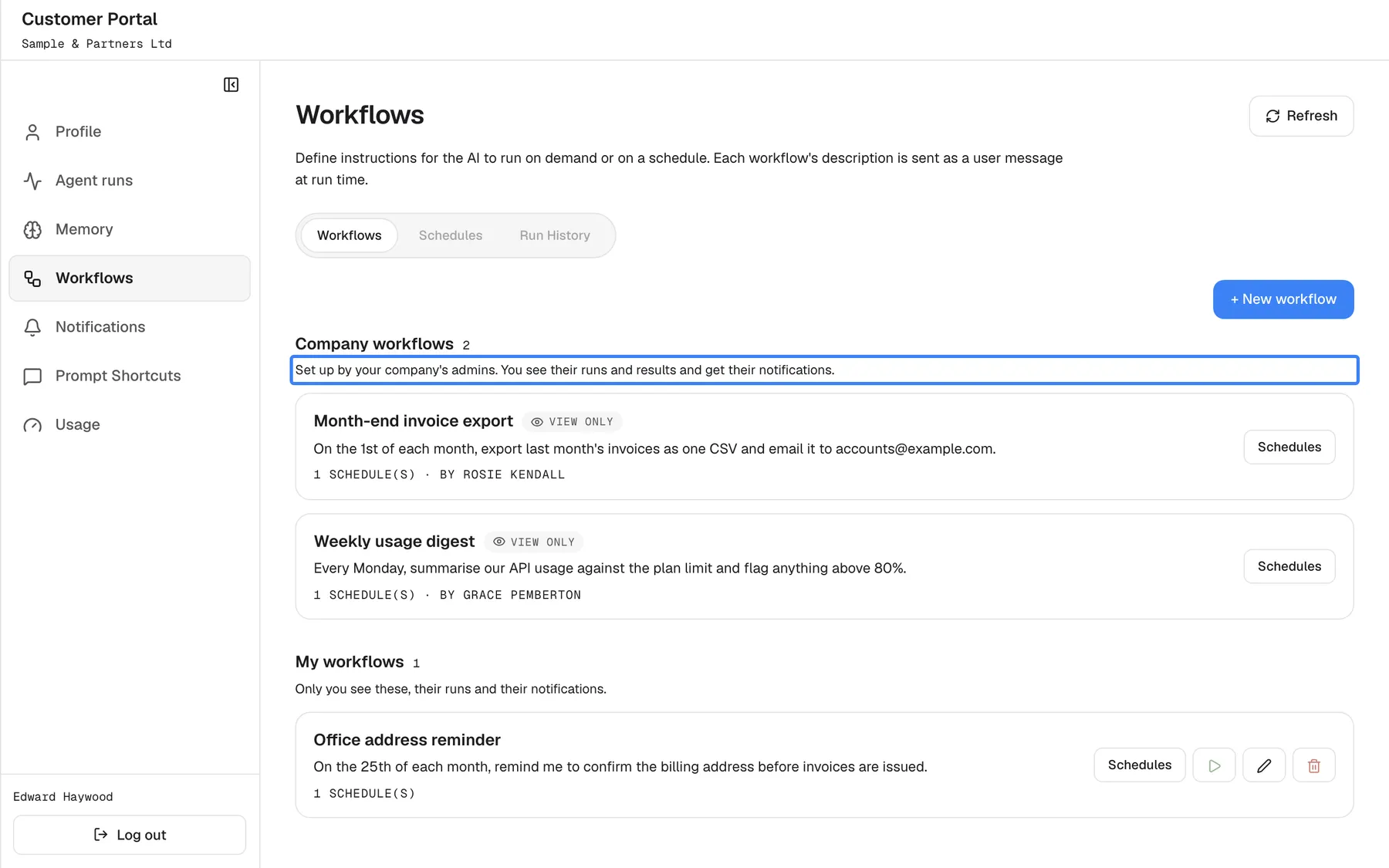
Task: Open Profile from the sidebar
Action: [x=130, y=132]
